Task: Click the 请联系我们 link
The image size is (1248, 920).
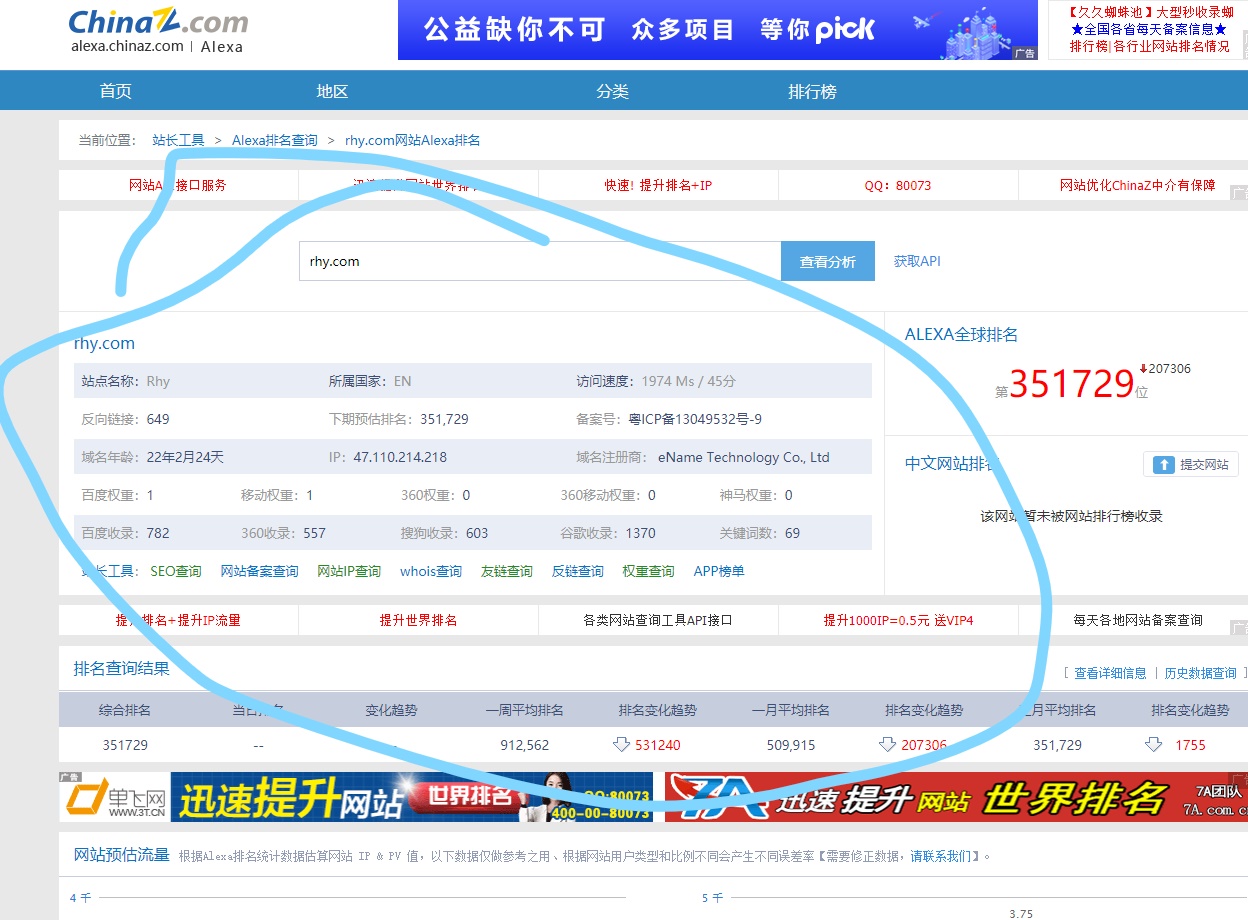Action: point(939,856)
